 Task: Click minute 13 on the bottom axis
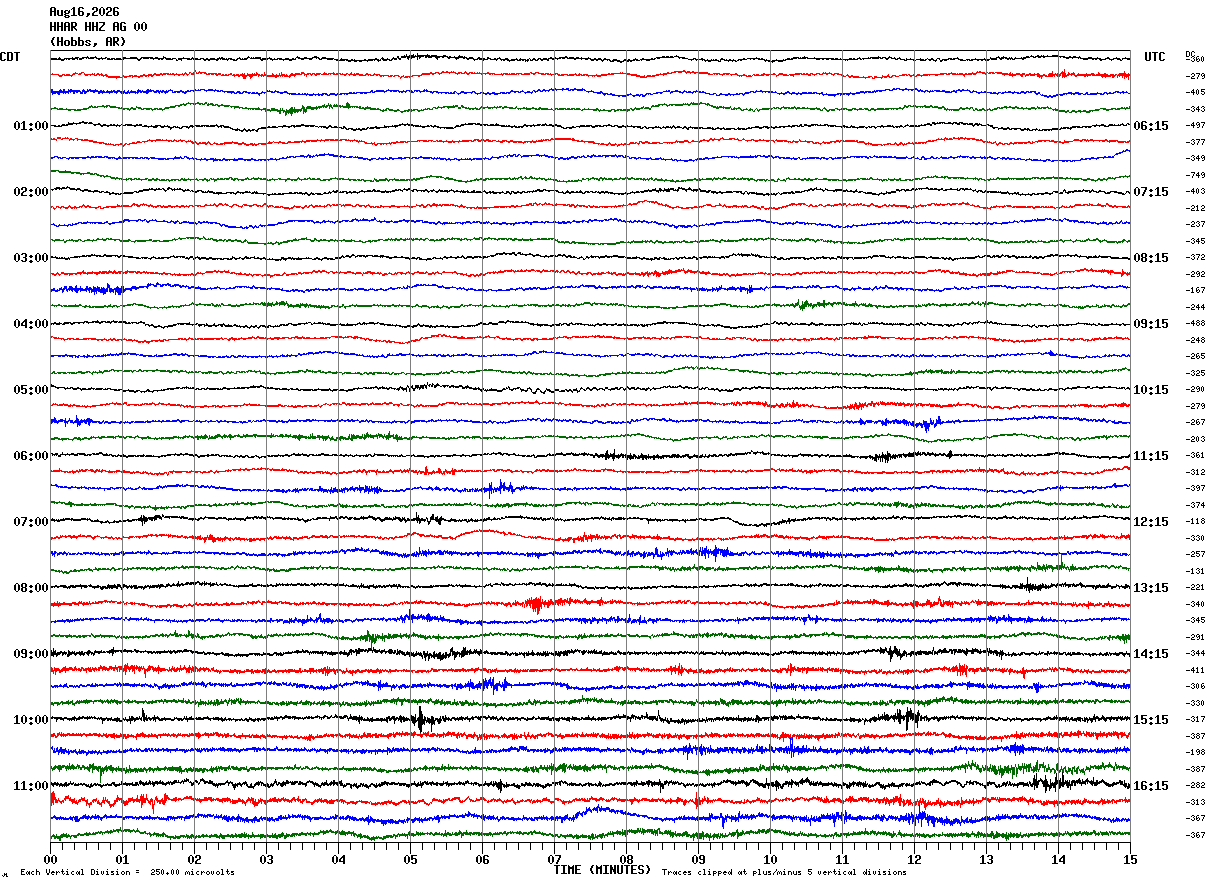pyautogui.click(x=986, y=859)
